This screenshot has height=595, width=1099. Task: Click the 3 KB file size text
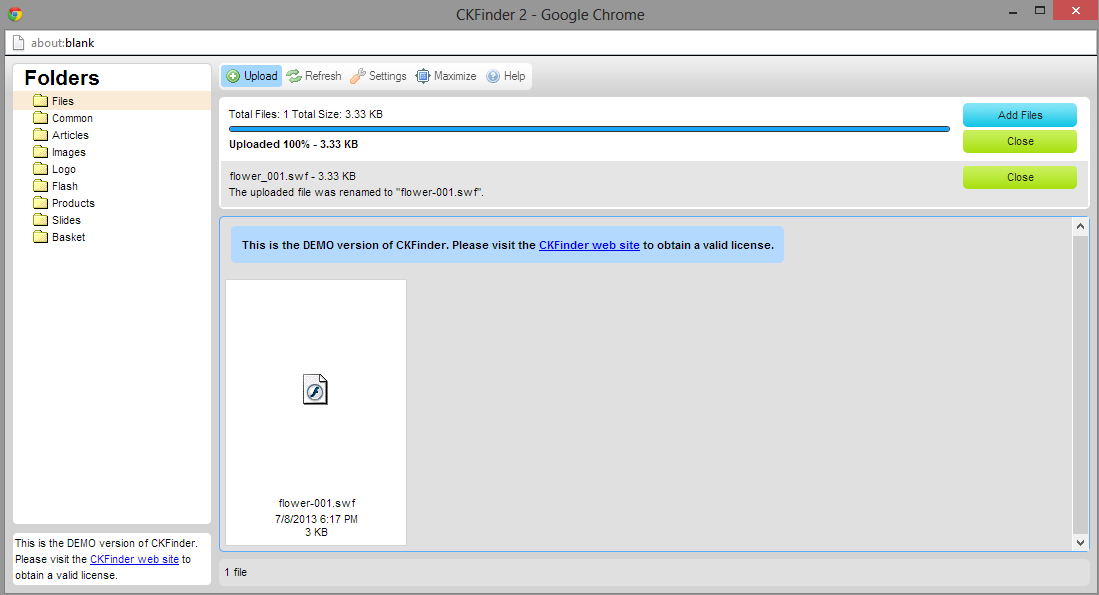tap(316, 532)
